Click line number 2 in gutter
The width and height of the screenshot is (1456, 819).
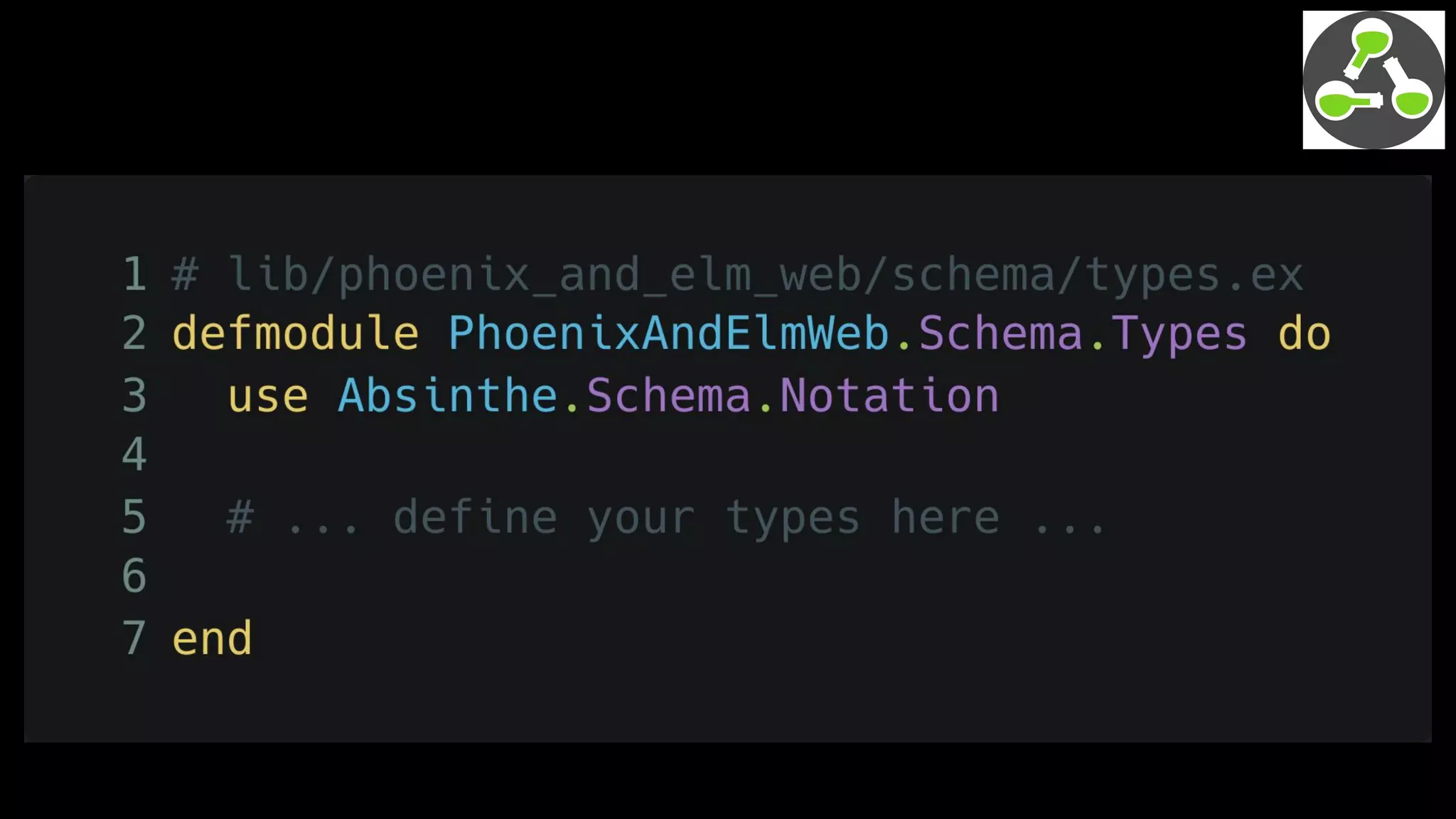pyautogui.click(x=134, y=333)
